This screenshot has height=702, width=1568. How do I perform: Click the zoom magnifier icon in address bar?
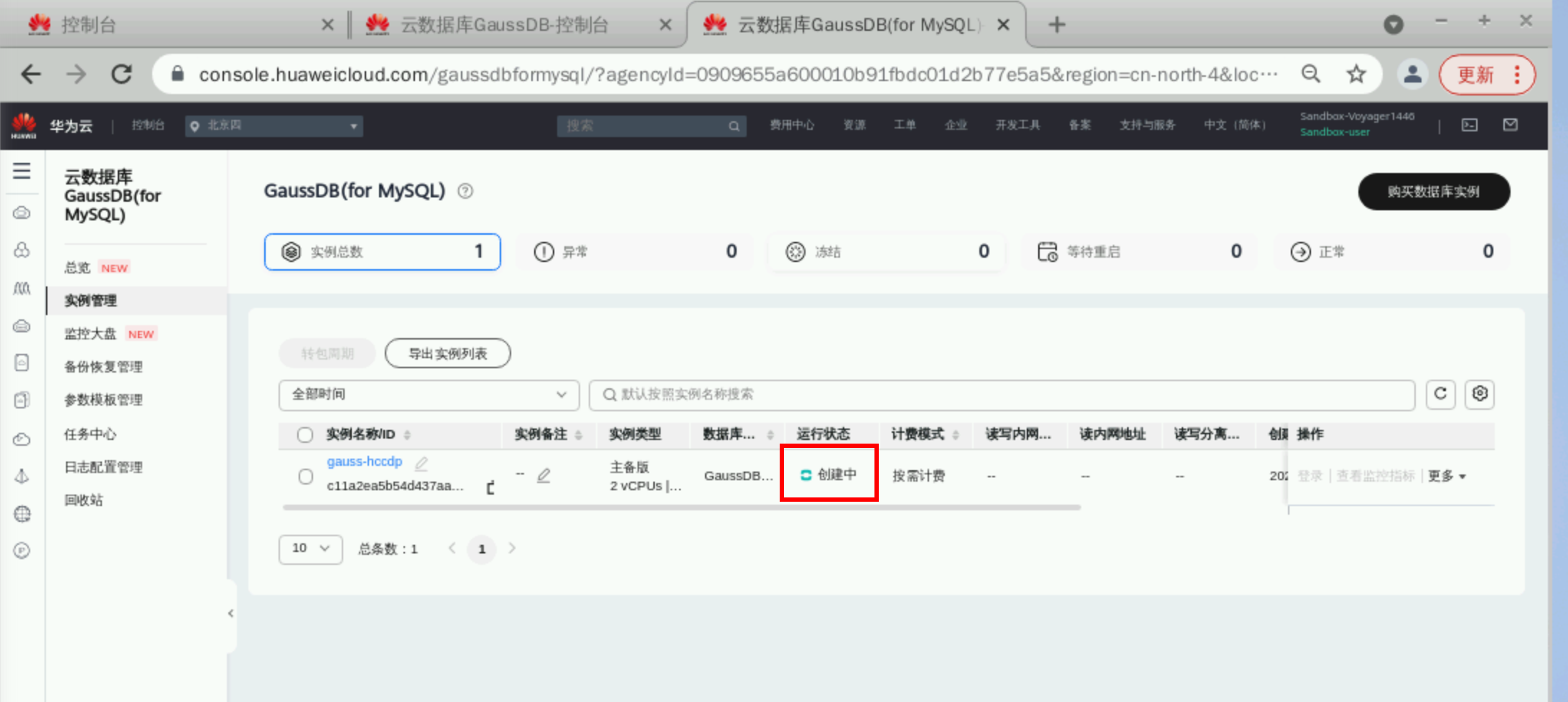pos(1311,74)
